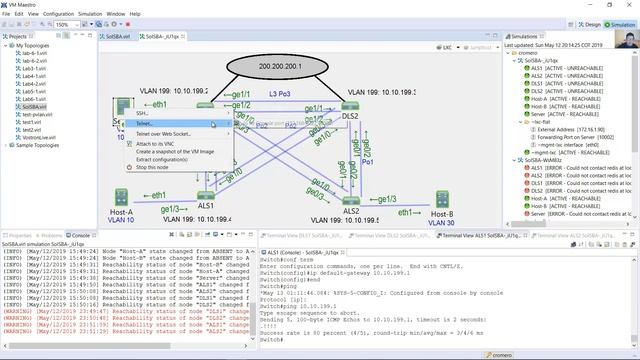Choose Telnet from the context menu
The image size is (640, 360).
[x=178, y=123]
